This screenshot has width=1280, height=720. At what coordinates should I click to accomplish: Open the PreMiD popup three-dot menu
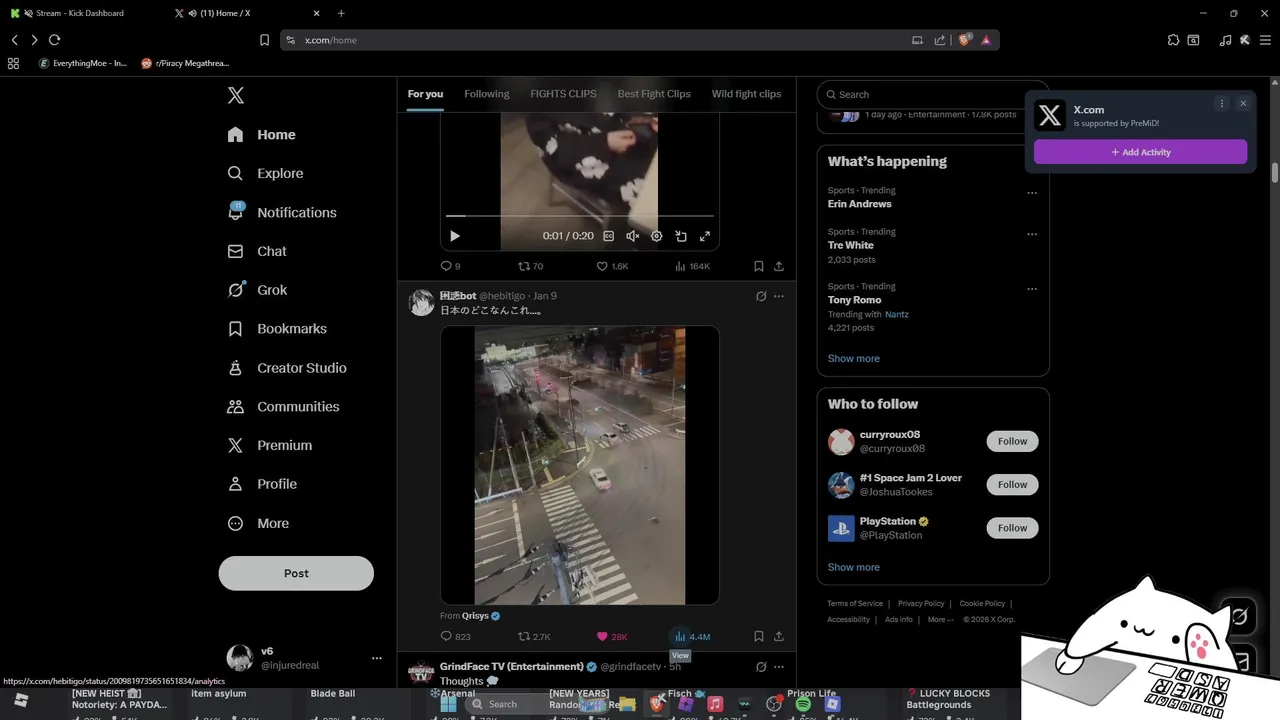tap(1221, 103)
